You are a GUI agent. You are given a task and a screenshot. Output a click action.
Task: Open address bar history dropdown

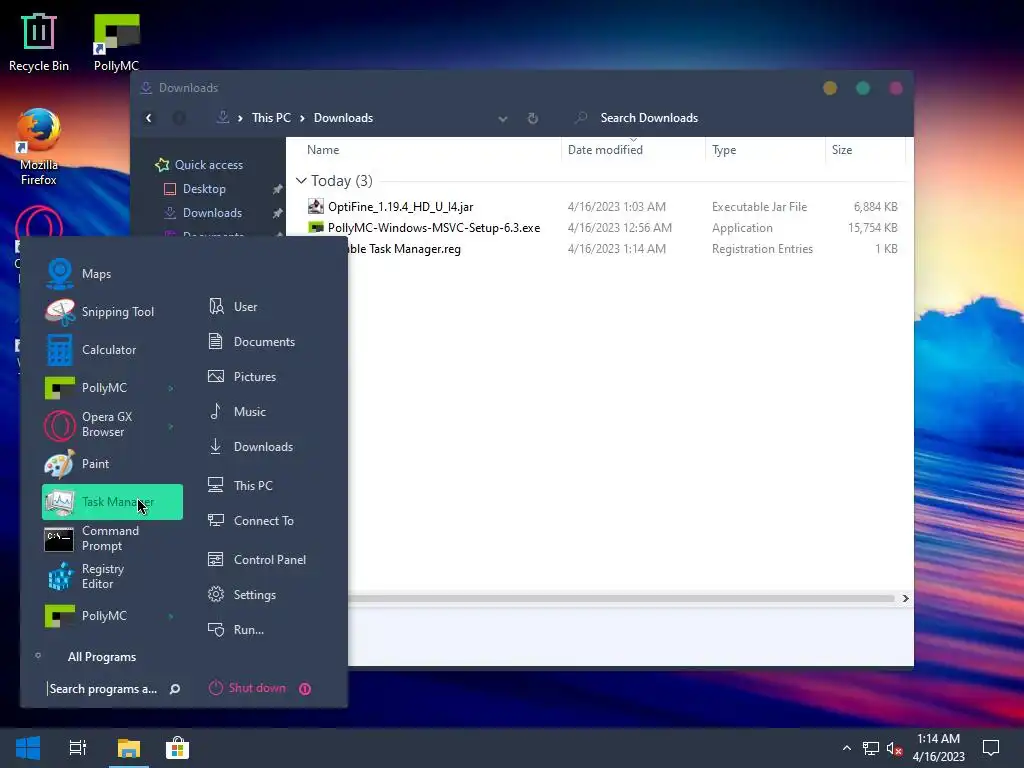pos(503,119)
